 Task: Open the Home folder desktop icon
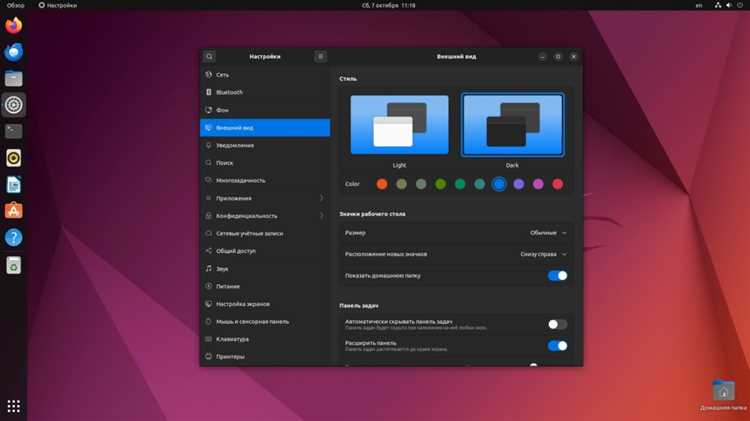click(x=723, y=395)
